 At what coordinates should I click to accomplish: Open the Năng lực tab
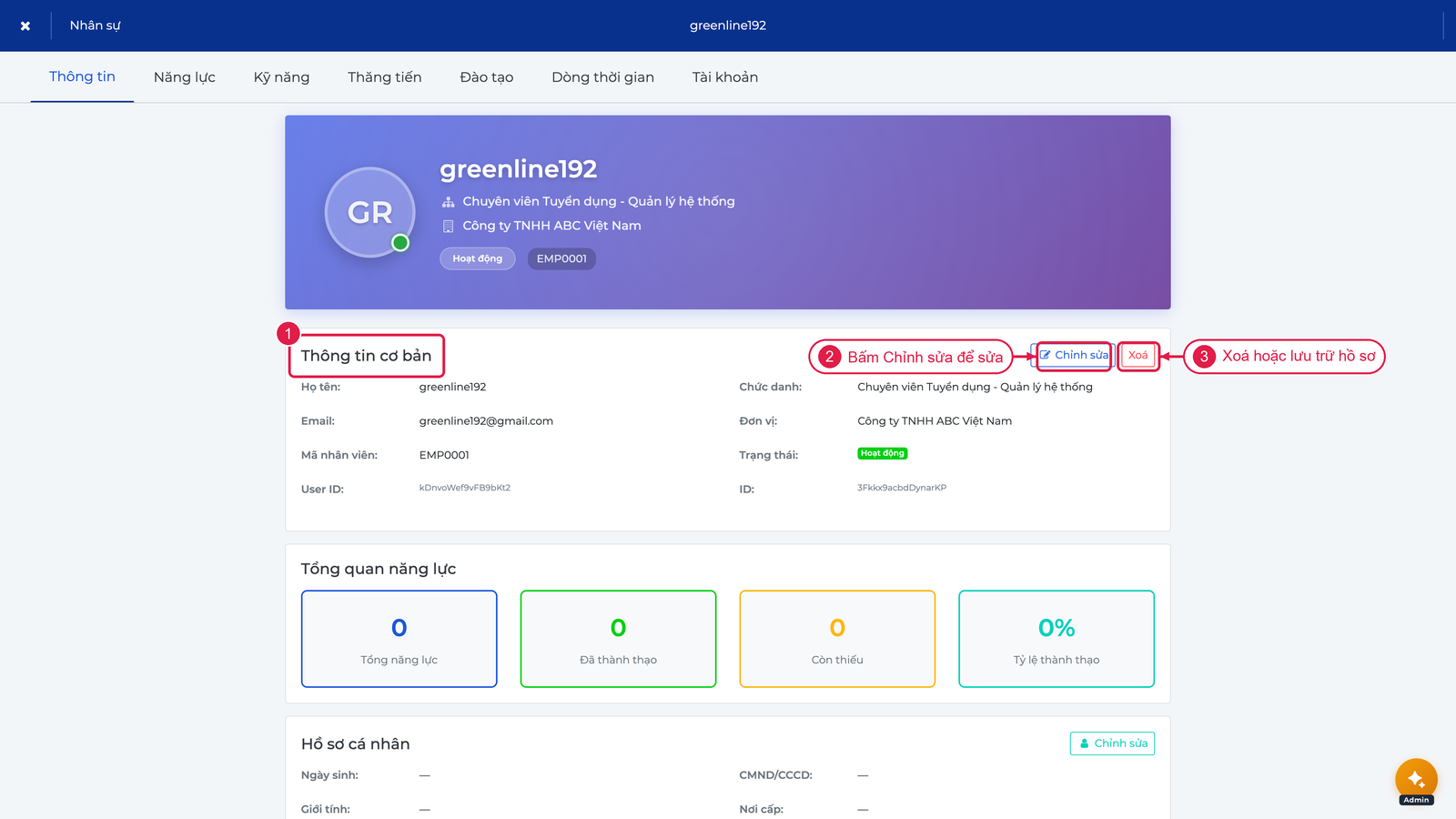click(x=185, y=77)
